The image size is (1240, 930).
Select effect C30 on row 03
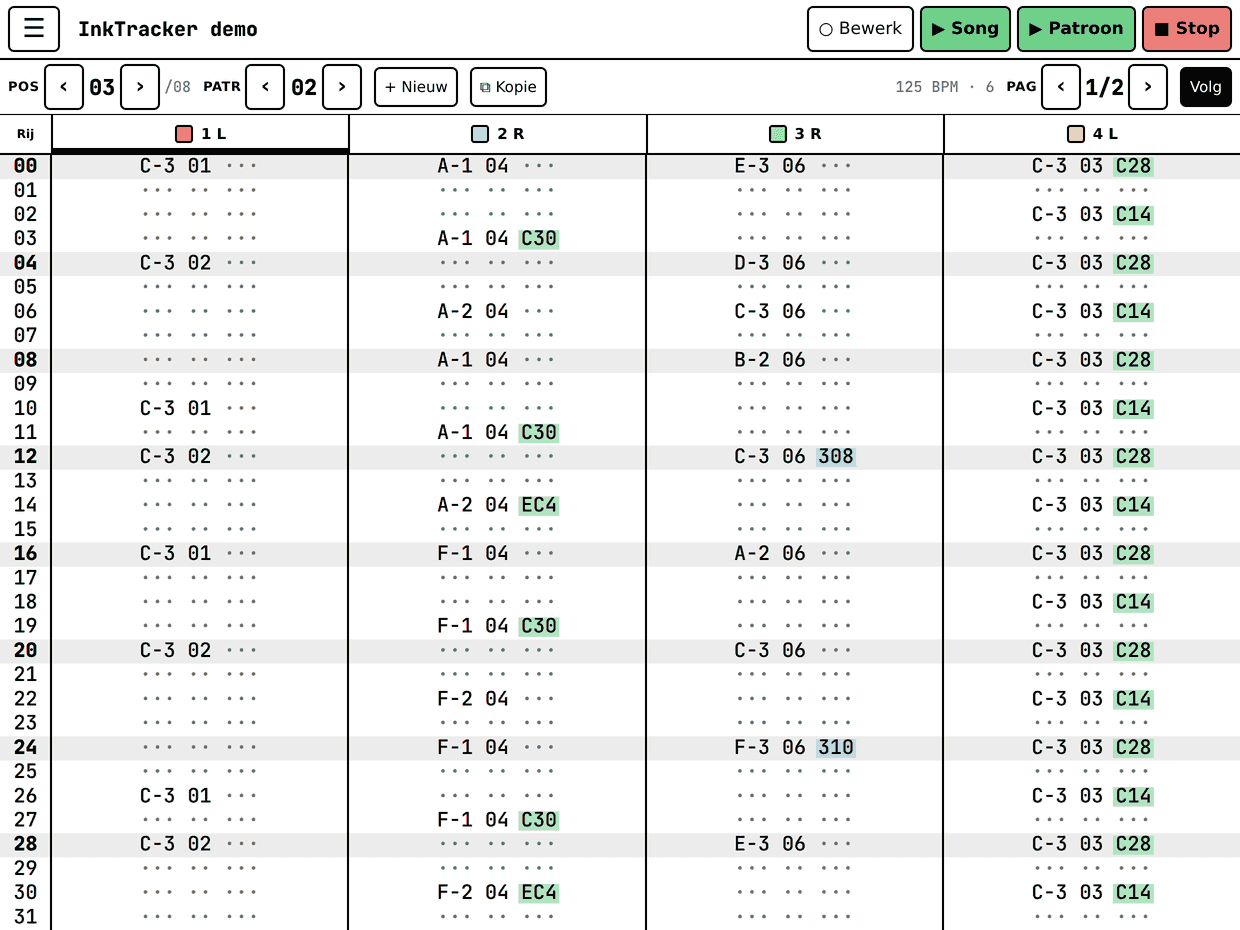539,239
